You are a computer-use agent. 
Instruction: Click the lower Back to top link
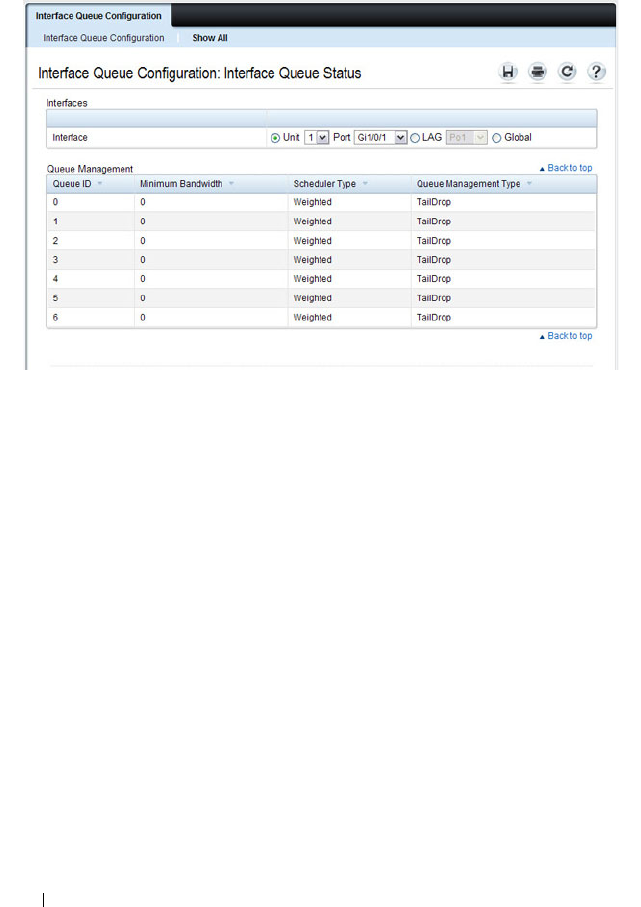566,335
